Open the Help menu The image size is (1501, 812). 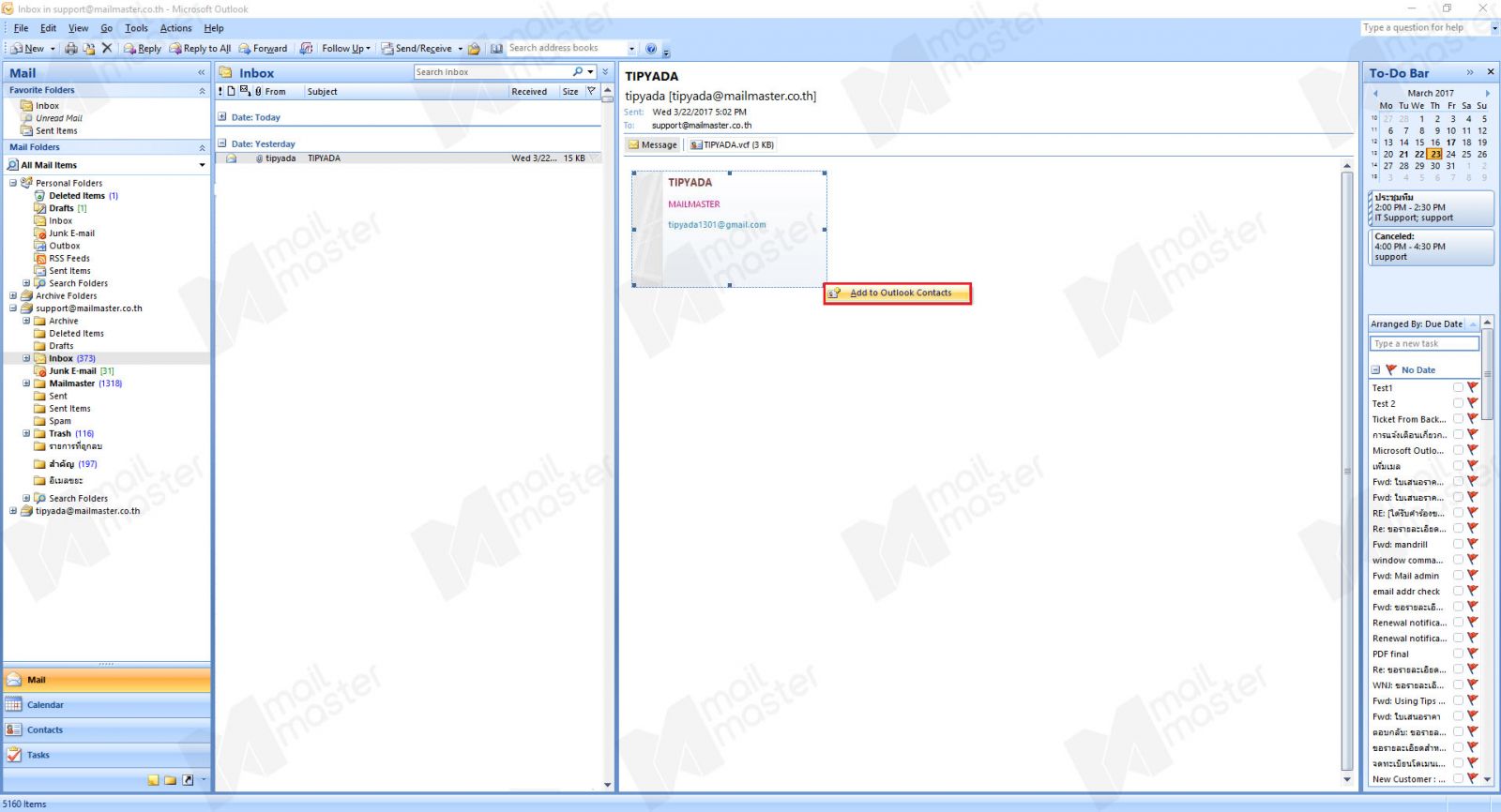point(214,28)
